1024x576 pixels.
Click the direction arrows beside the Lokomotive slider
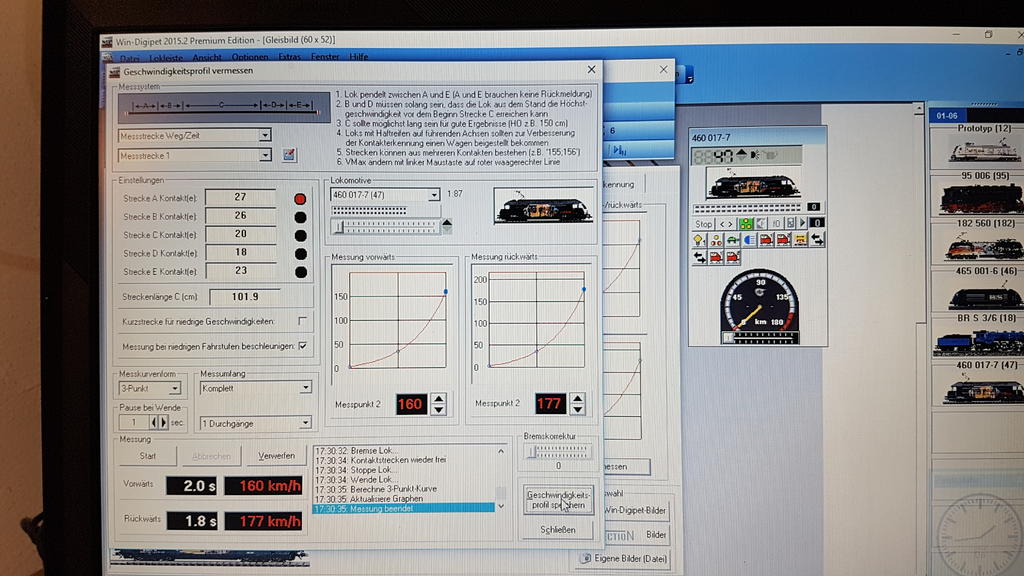(447, 227)
